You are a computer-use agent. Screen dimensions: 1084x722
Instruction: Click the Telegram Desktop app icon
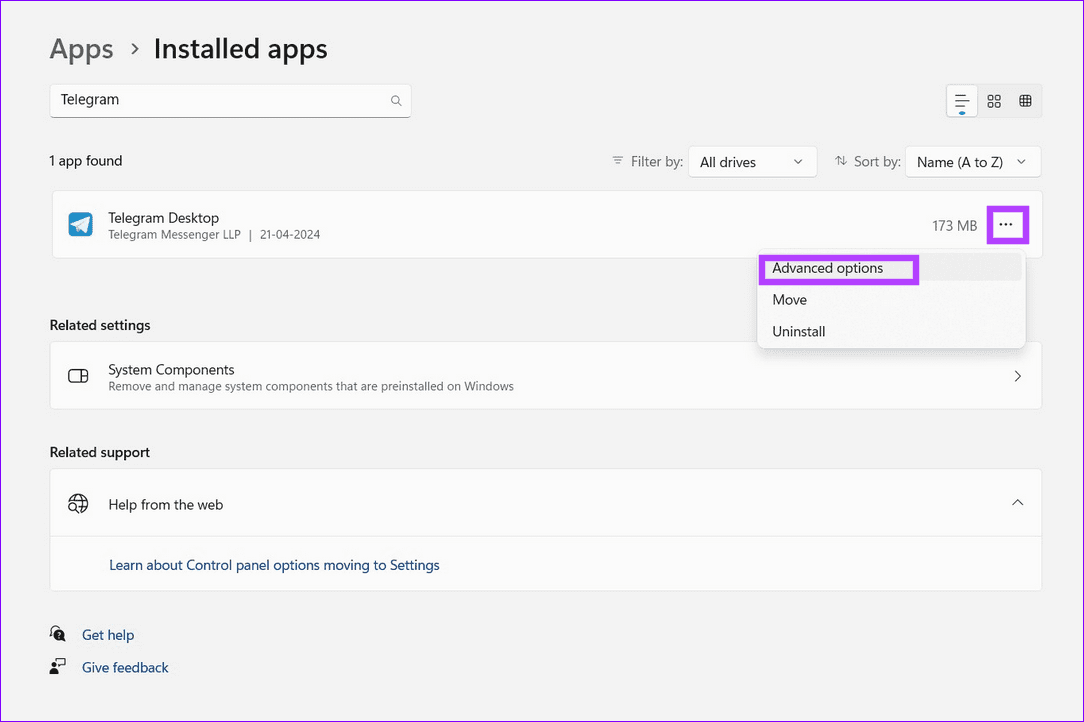(79, 224)
